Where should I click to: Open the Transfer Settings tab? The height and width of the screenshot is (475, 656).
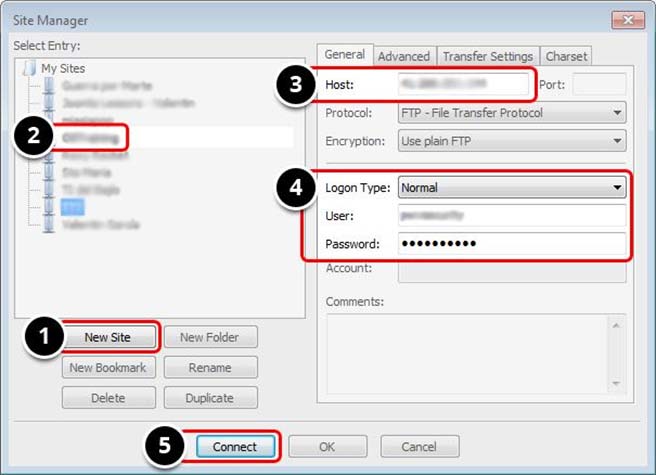coord(488,56)
